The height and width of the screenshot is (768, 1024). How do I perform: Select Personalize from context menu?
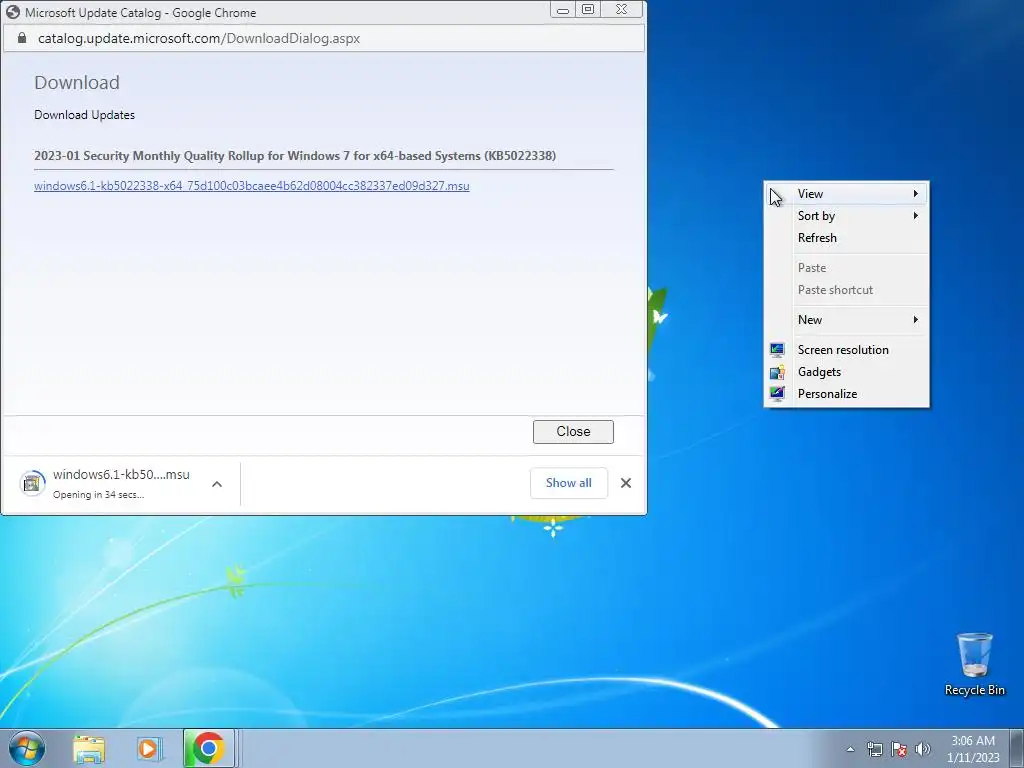coord(846,394)
